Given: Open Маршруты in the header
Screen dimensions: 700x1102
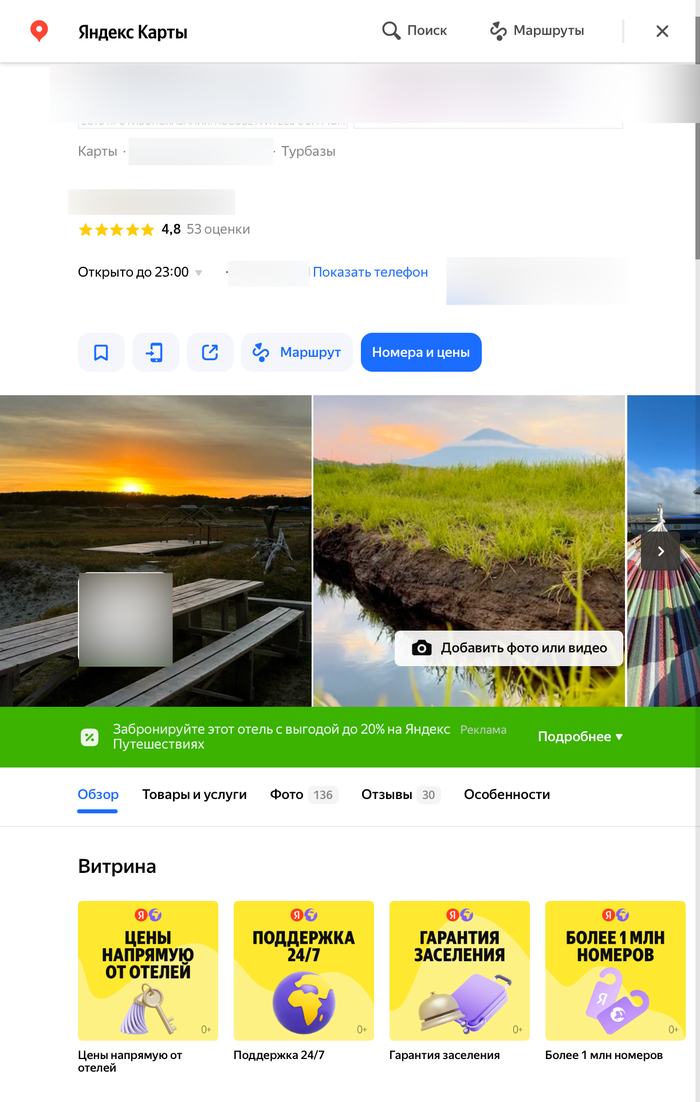Looking at the screenshot, I should pos(537,30).
